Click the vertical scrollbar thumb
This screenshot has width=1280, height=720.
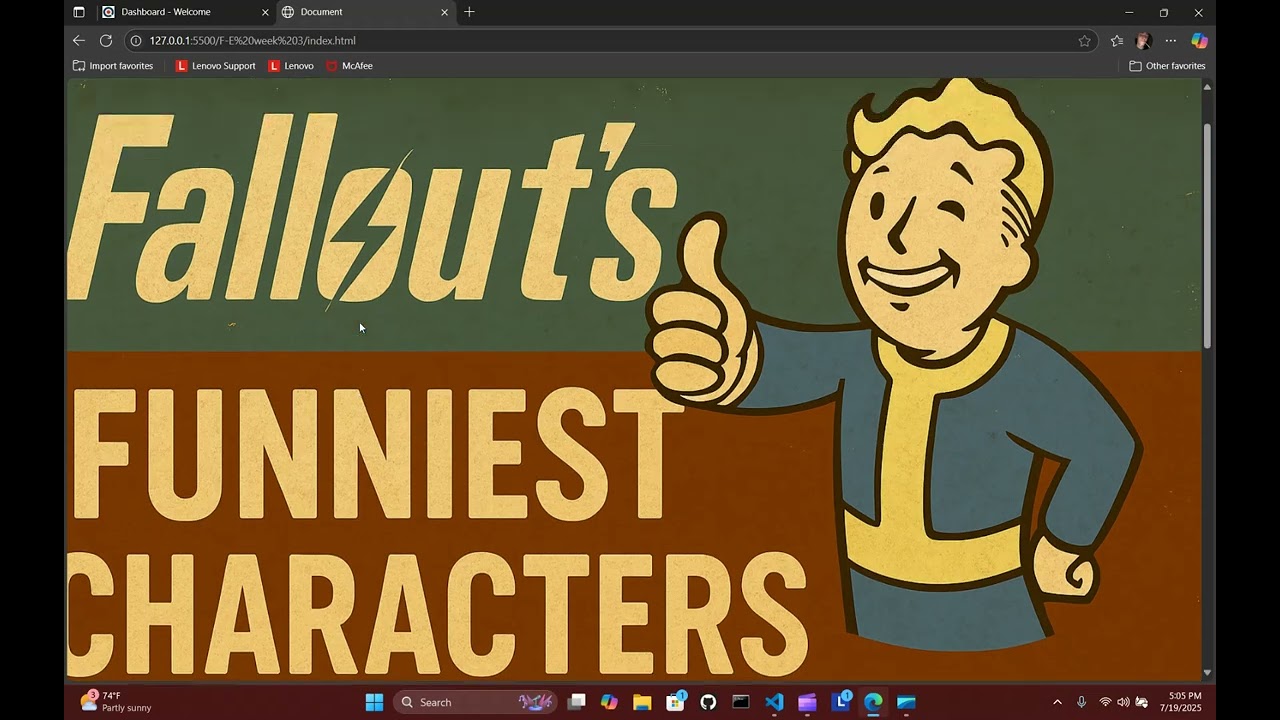coord(1207,236)
